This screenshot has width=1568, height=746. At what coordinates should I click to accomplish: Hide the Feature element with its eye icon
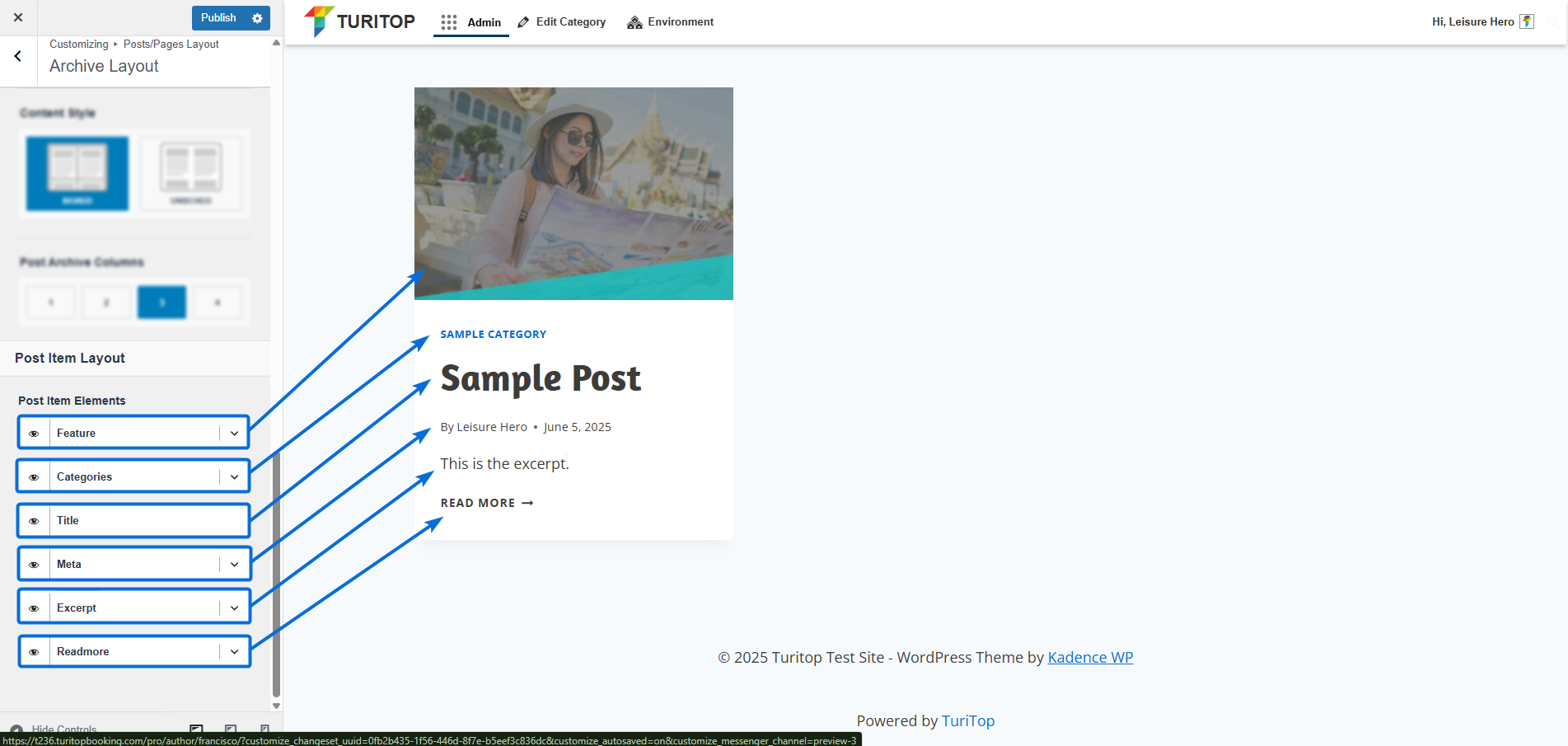click(34, 434)
